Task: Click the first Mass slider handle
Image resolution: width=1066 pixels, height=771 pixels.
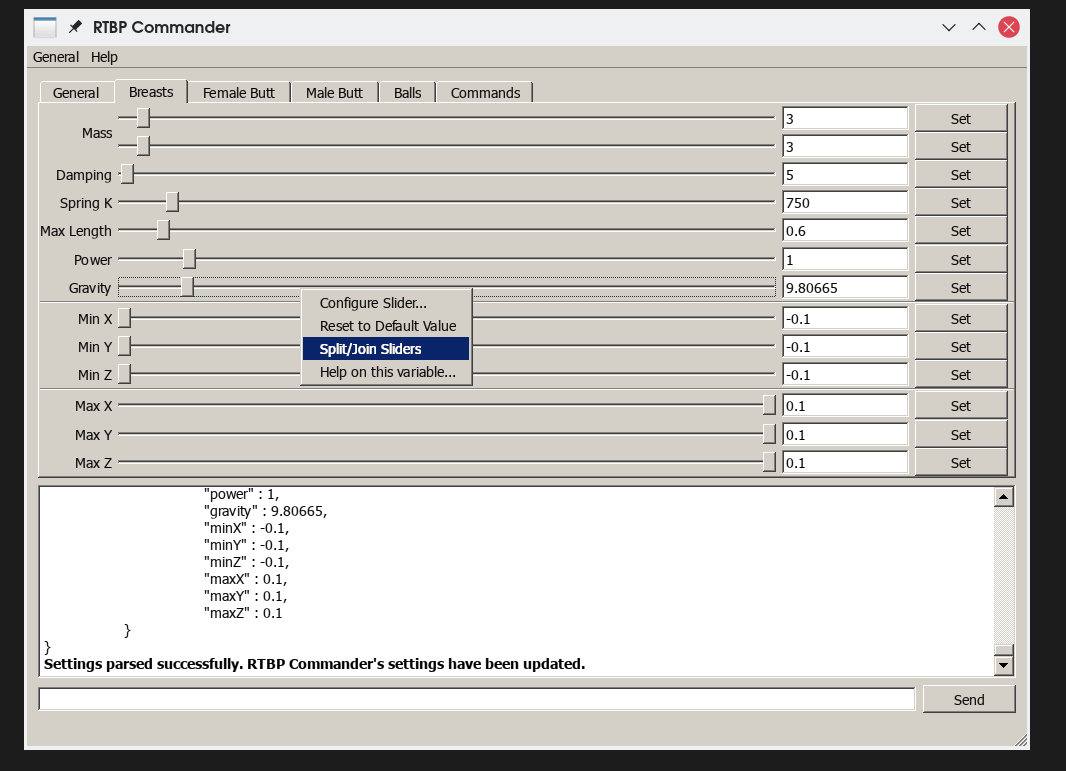Action: click(x=143, y=118)
